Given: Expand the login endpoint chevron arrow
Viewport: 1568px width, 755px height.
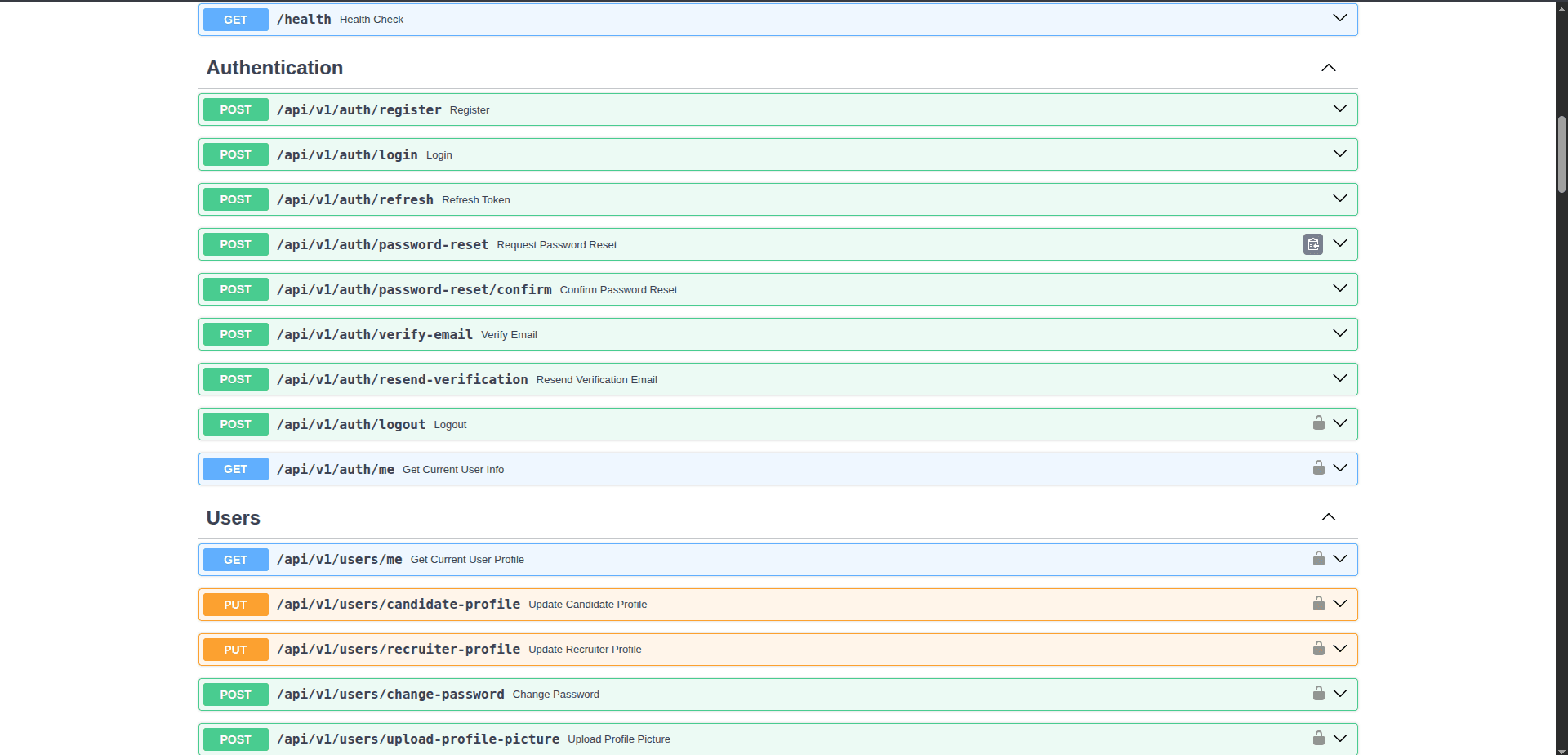Looking at the screenshot, I should (x=1339, y=154).
